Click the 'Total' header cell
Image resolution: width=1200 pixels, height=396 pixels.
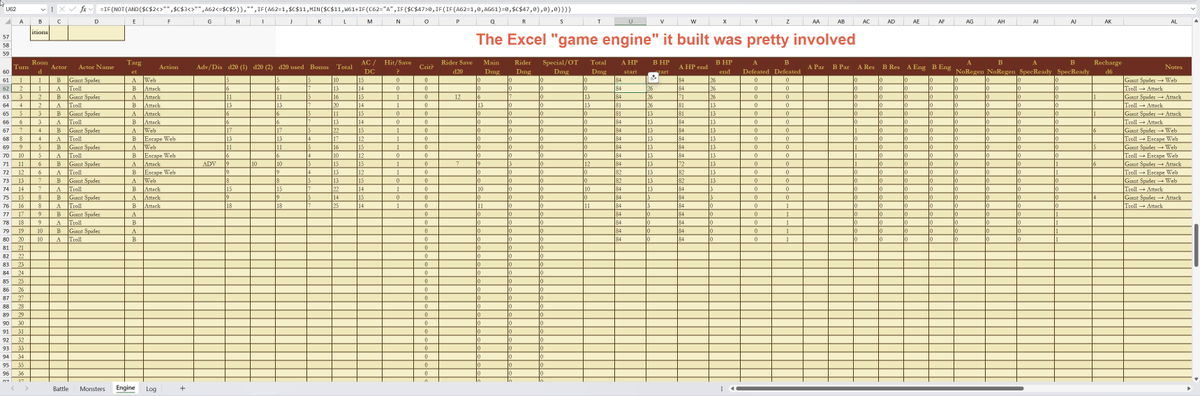click(x=344, y=66)
